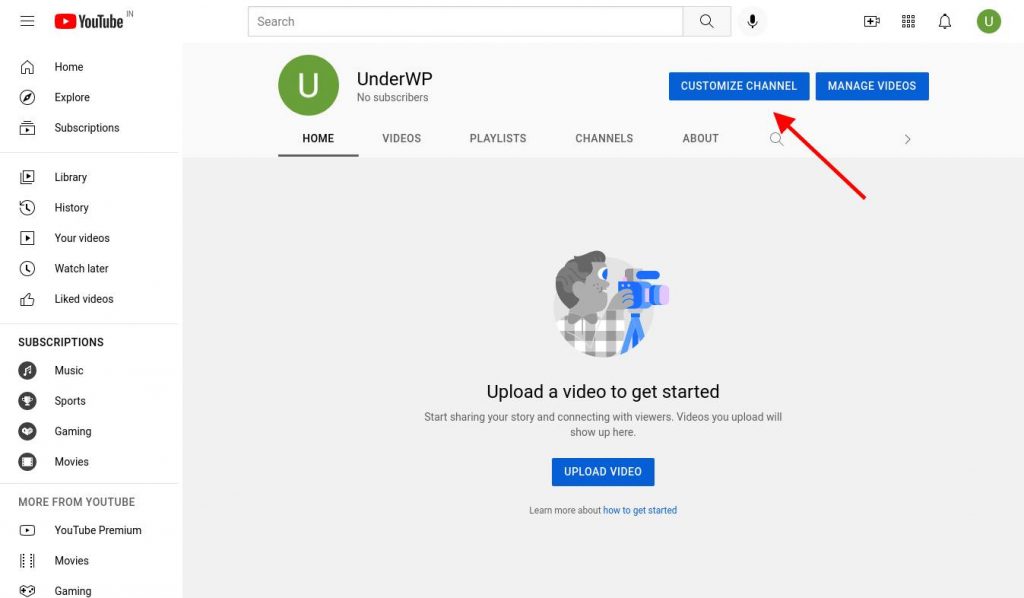Open the CHANNELS tab
Viewport: 1024px width, 598px height.
point(604,138)
